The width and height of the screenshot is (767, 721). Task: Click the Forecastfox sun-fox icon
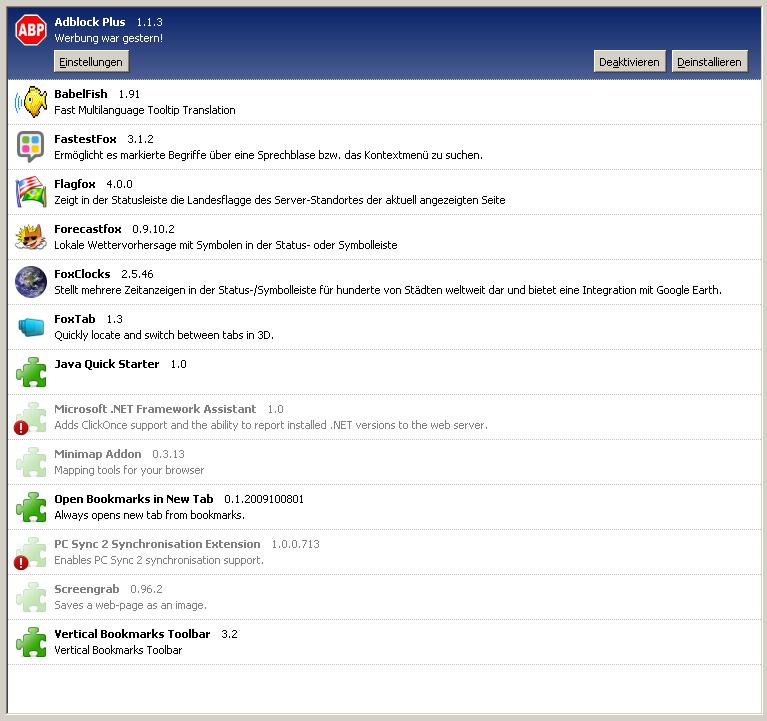[x=30, y=237]
